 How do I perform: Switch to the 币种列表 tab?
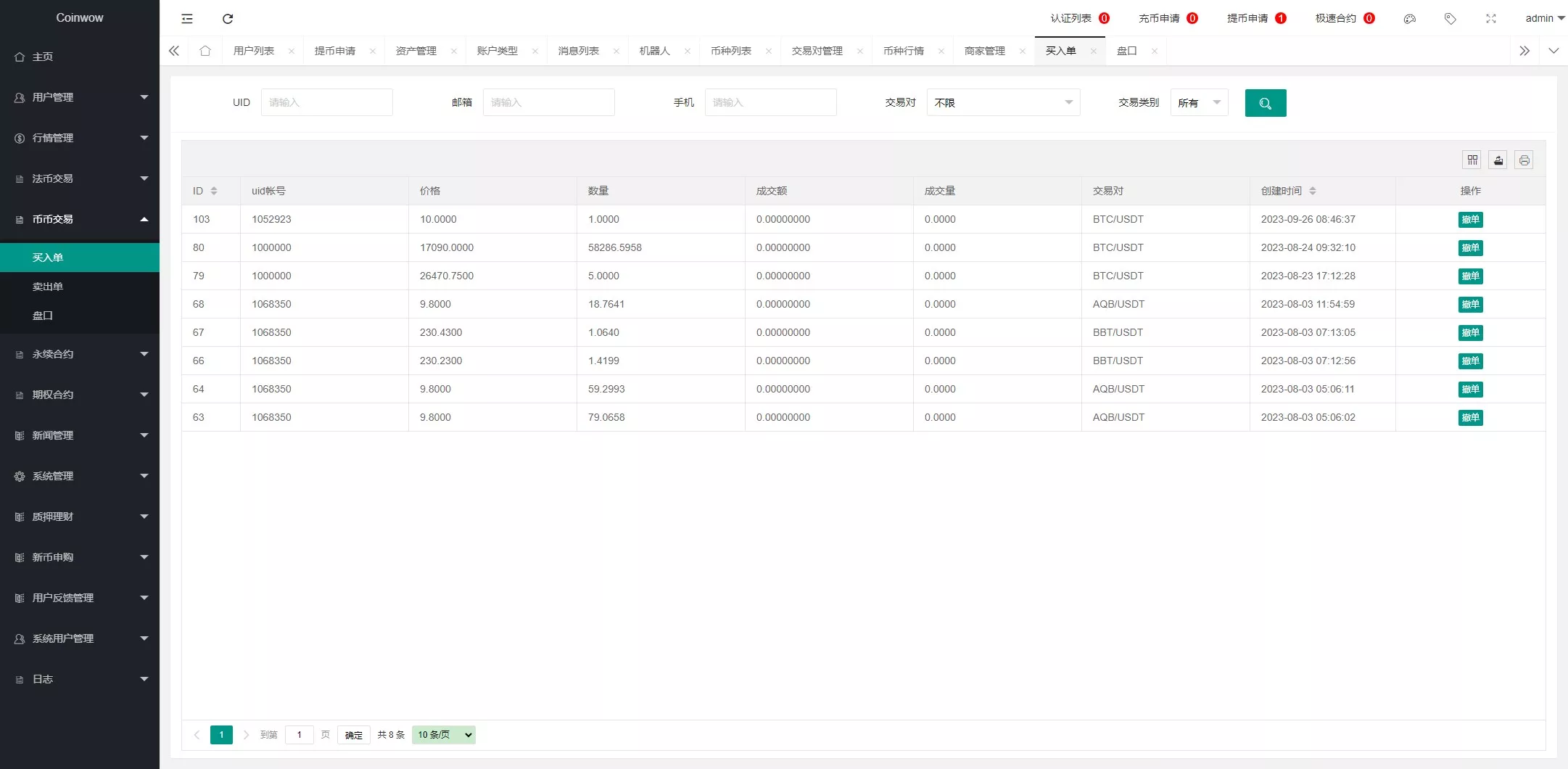tap(730, 51)
